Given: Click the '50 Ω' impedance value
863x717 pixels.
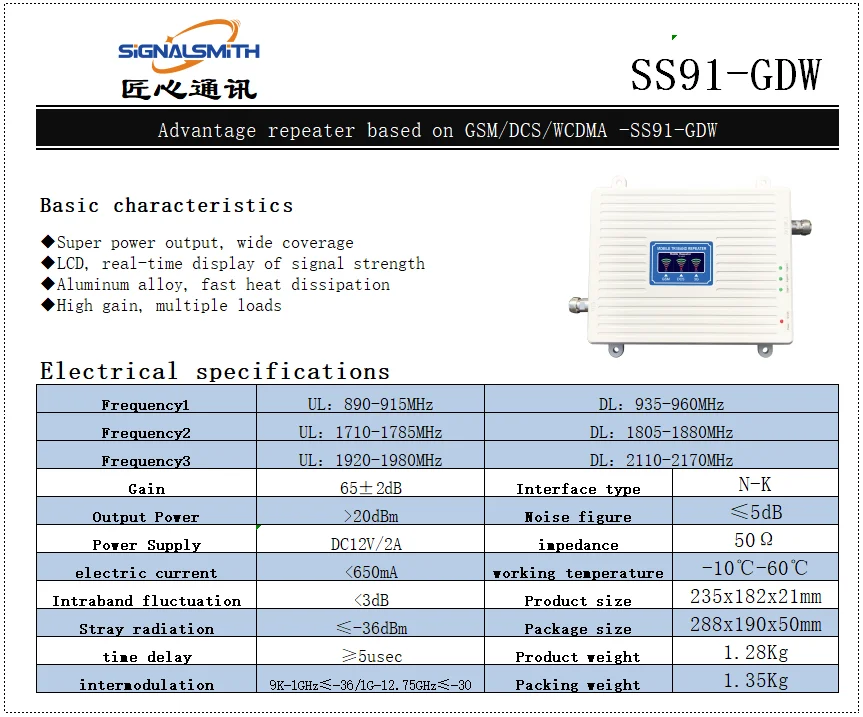Looking at the screenshot, I should (x=753, y=540).
